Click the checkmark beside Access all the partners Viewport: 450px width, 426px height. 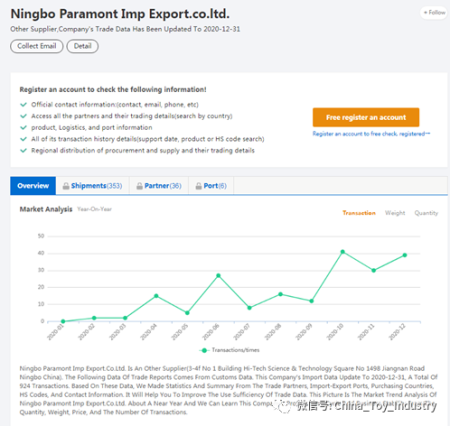23,116
